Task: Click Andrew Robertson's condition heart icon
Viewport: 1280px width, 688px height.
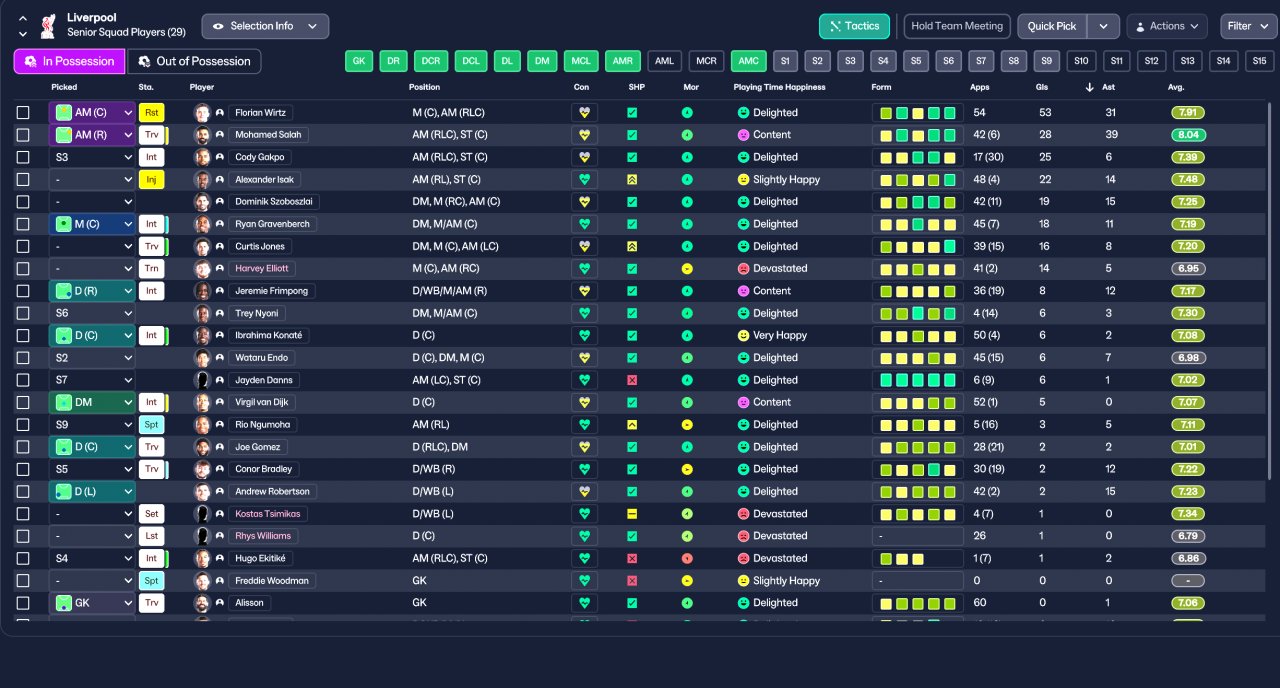Action: coord(584,491)
